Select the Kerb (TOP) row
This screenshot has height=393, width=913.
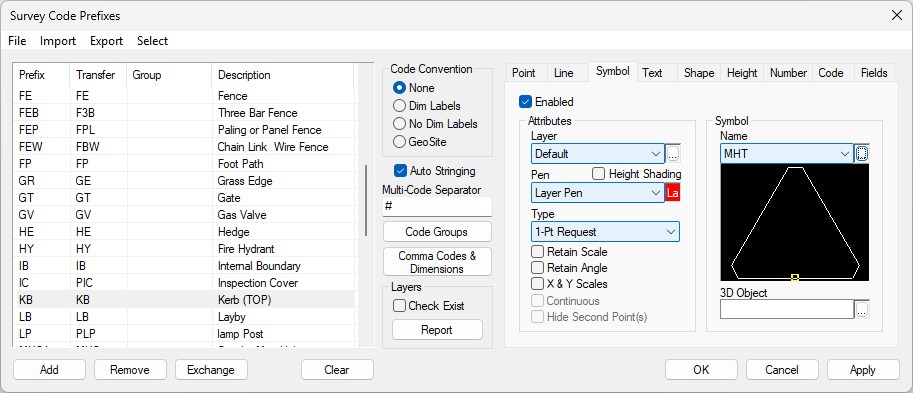click(184, 300)
